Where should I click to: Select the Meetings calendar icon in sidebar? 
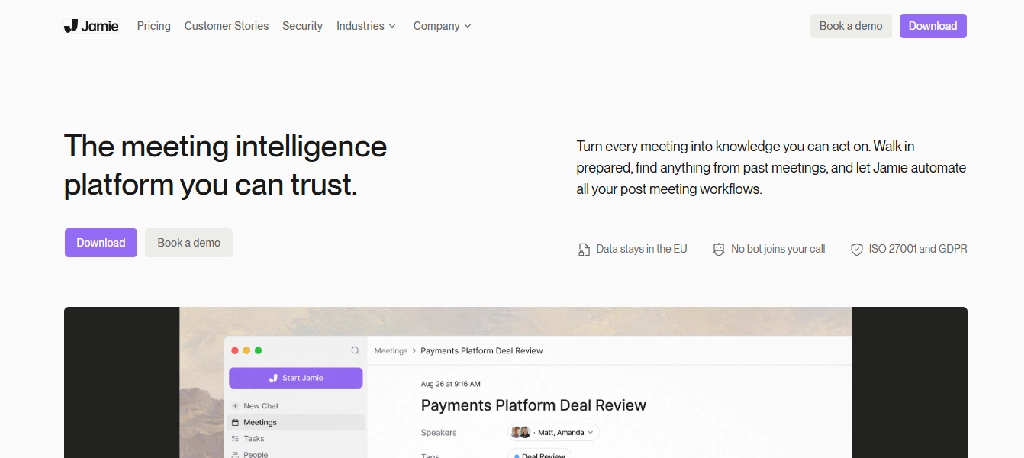(235, 422)
